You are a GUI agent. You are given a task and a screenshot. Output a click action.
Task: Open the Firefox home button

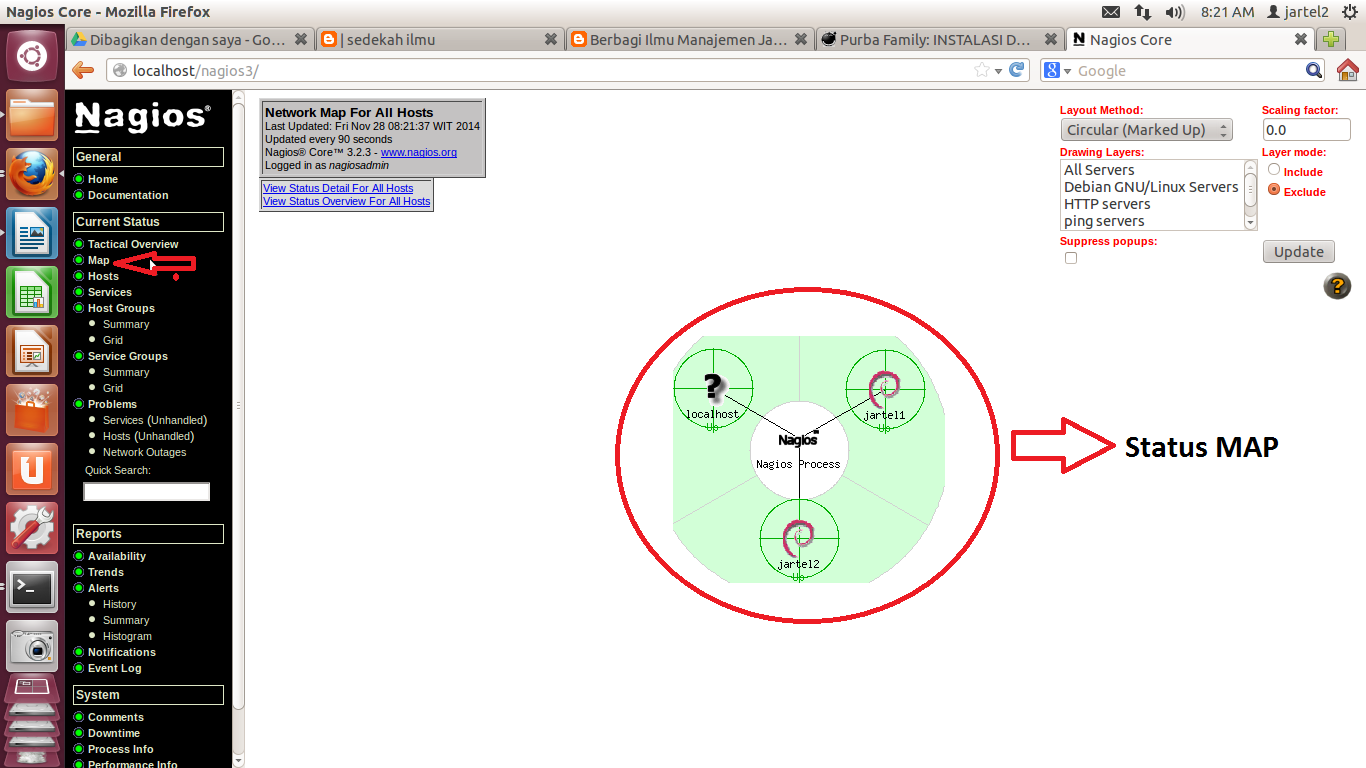pos(1348,70)
